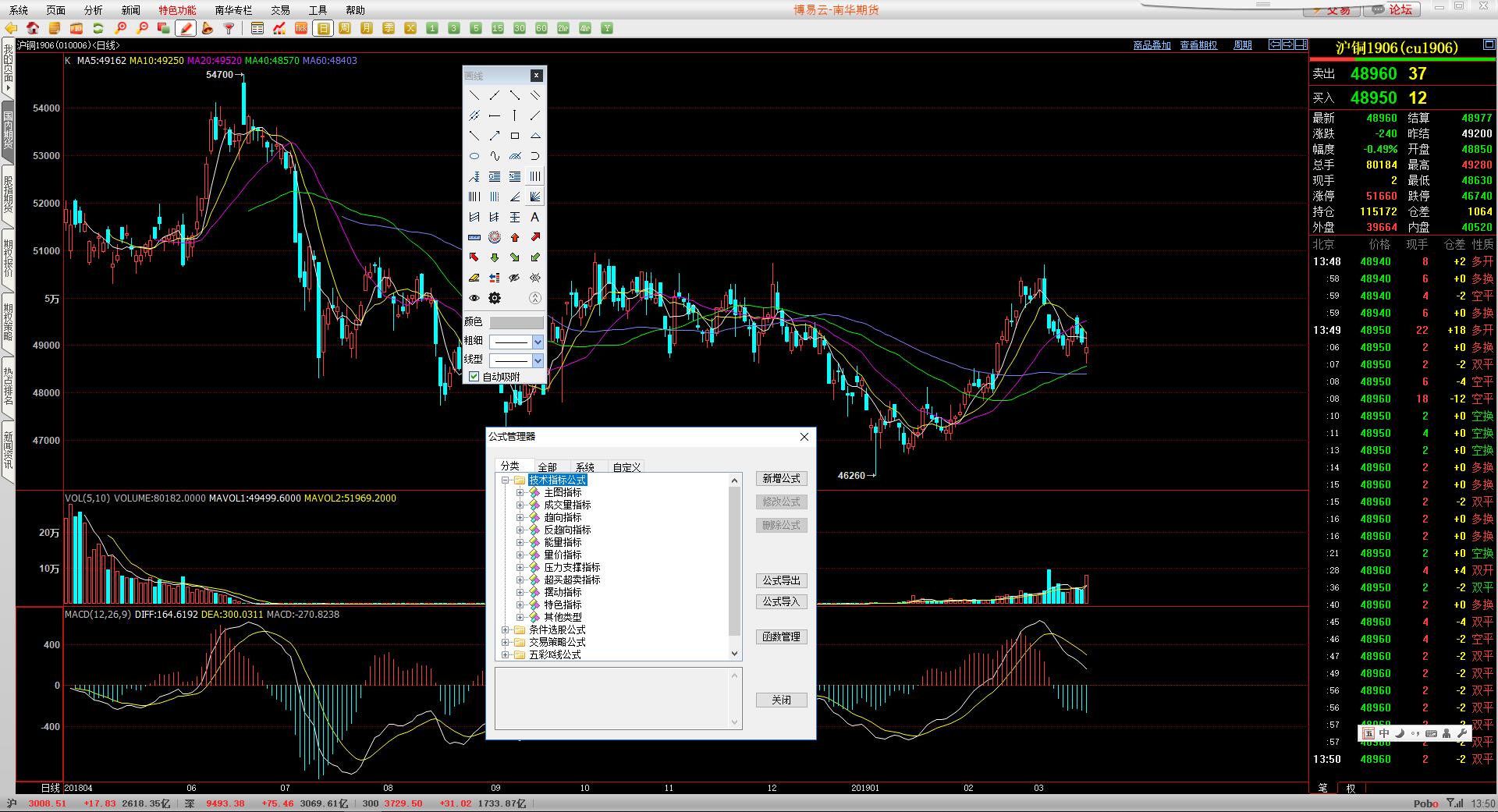Viewport: 1498px width, 812px height.
Task: Click the 函数管理 button
Action: [x=781, y=636]
